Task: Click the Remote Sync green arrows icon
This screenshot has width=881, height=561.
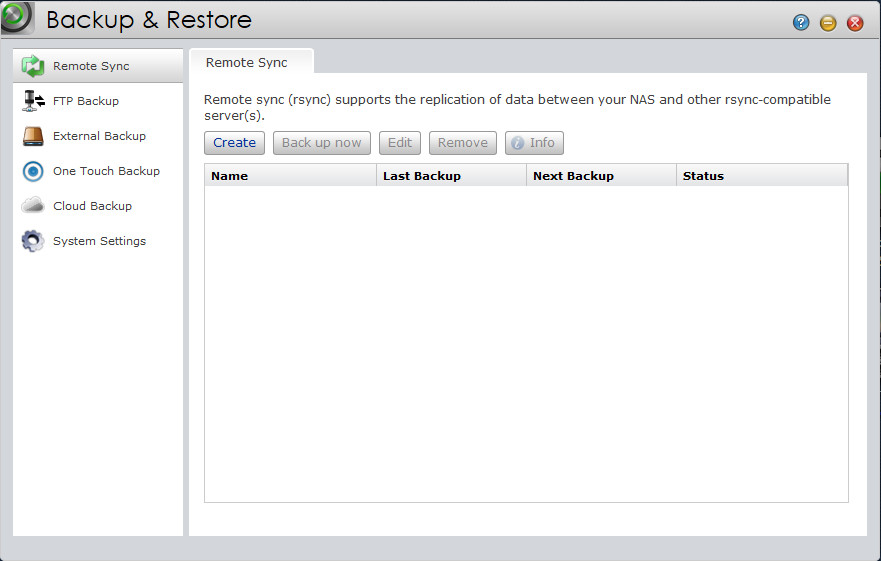Action: pos(33,66)
